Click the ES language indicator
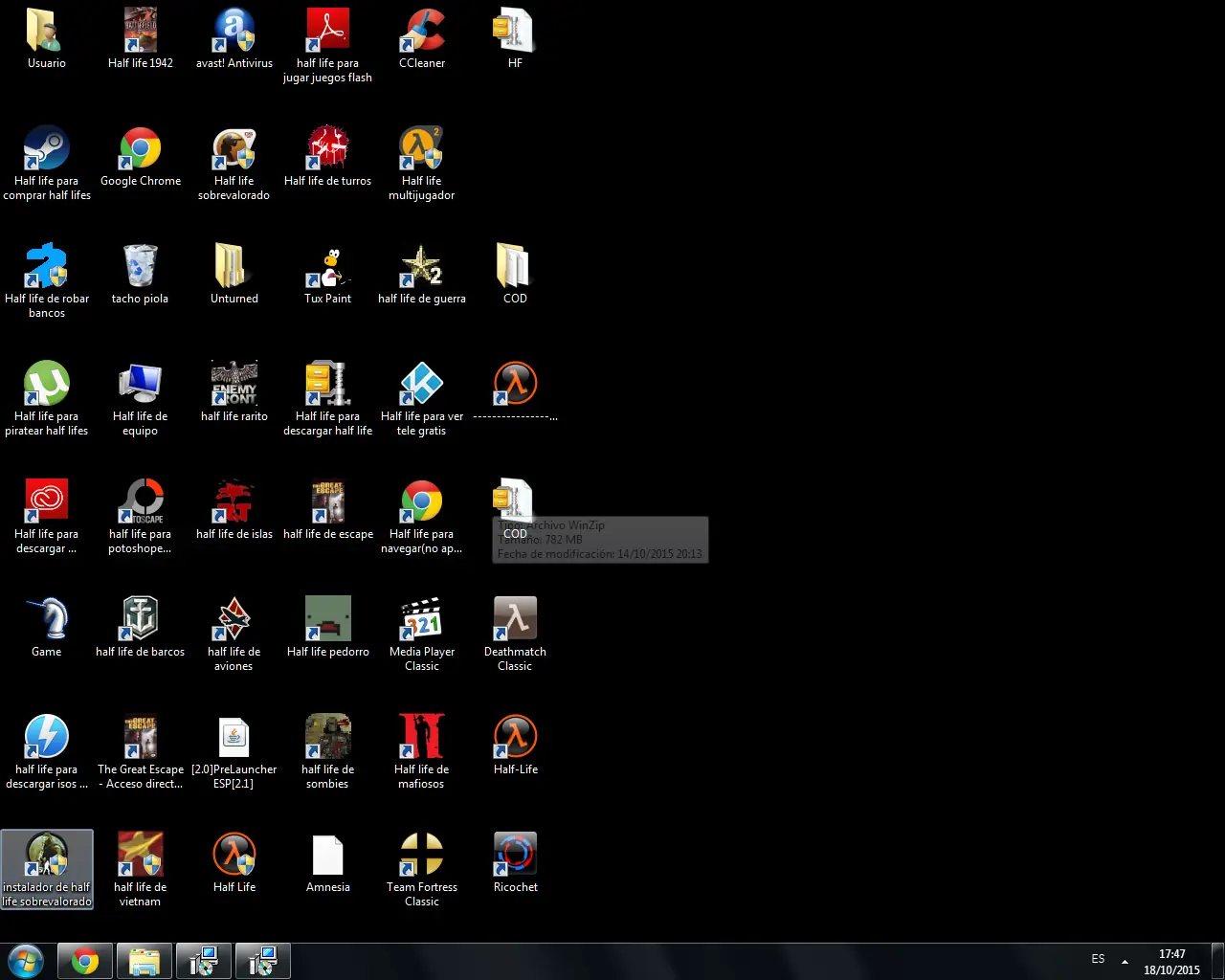The width and height of the screenshot is (1225, 980). tap(1098, 959)
